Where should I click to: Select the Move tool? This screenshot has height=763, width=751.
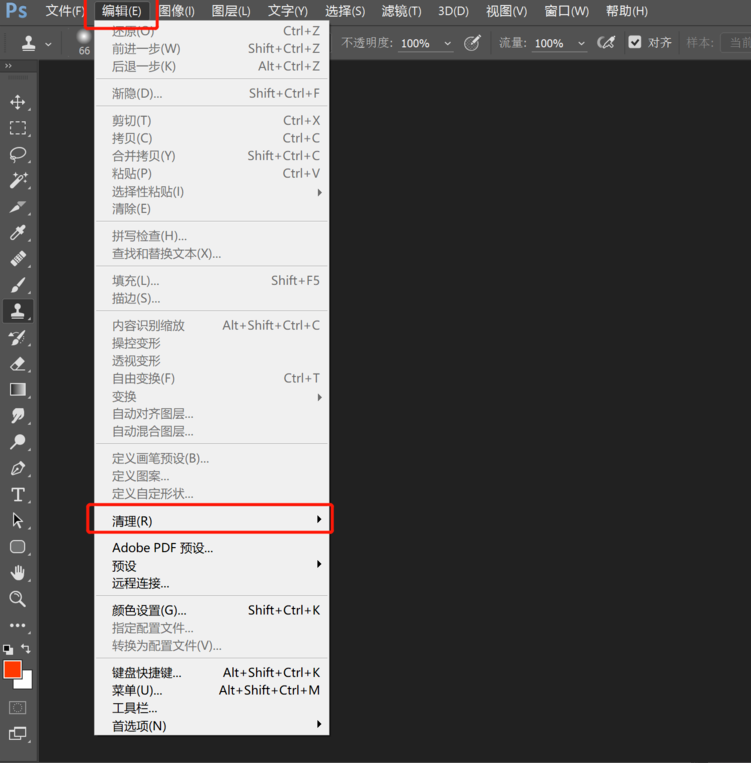point(18,102)
